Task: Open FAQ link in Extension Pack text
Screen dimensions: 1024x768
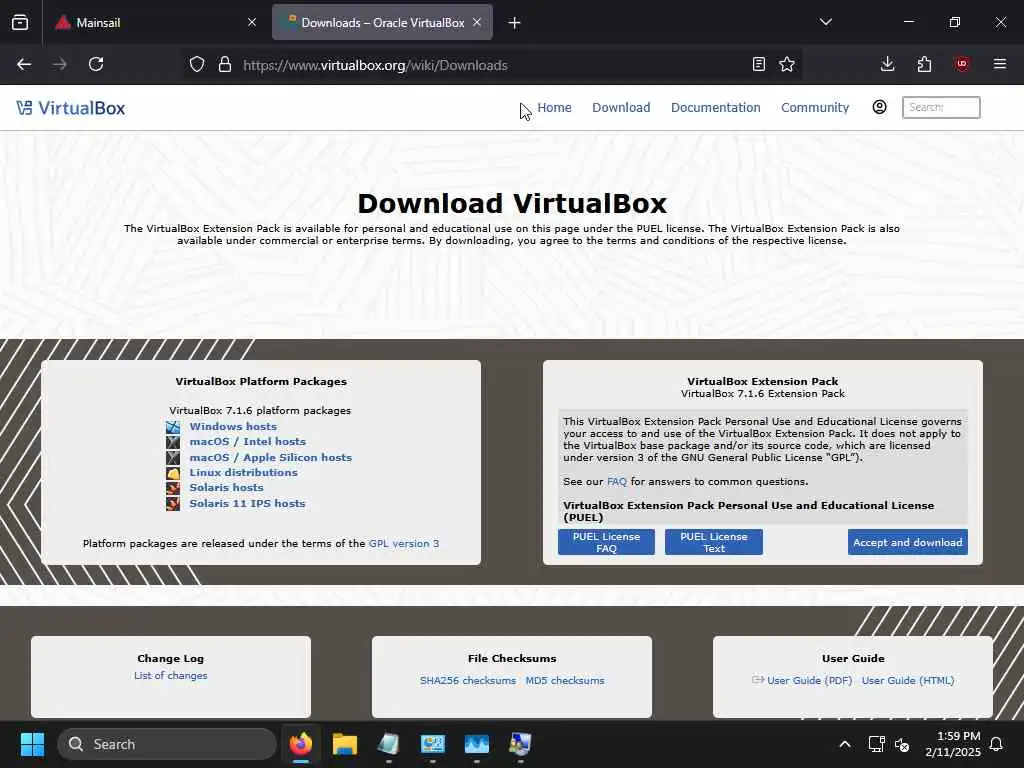Action: 616,481
